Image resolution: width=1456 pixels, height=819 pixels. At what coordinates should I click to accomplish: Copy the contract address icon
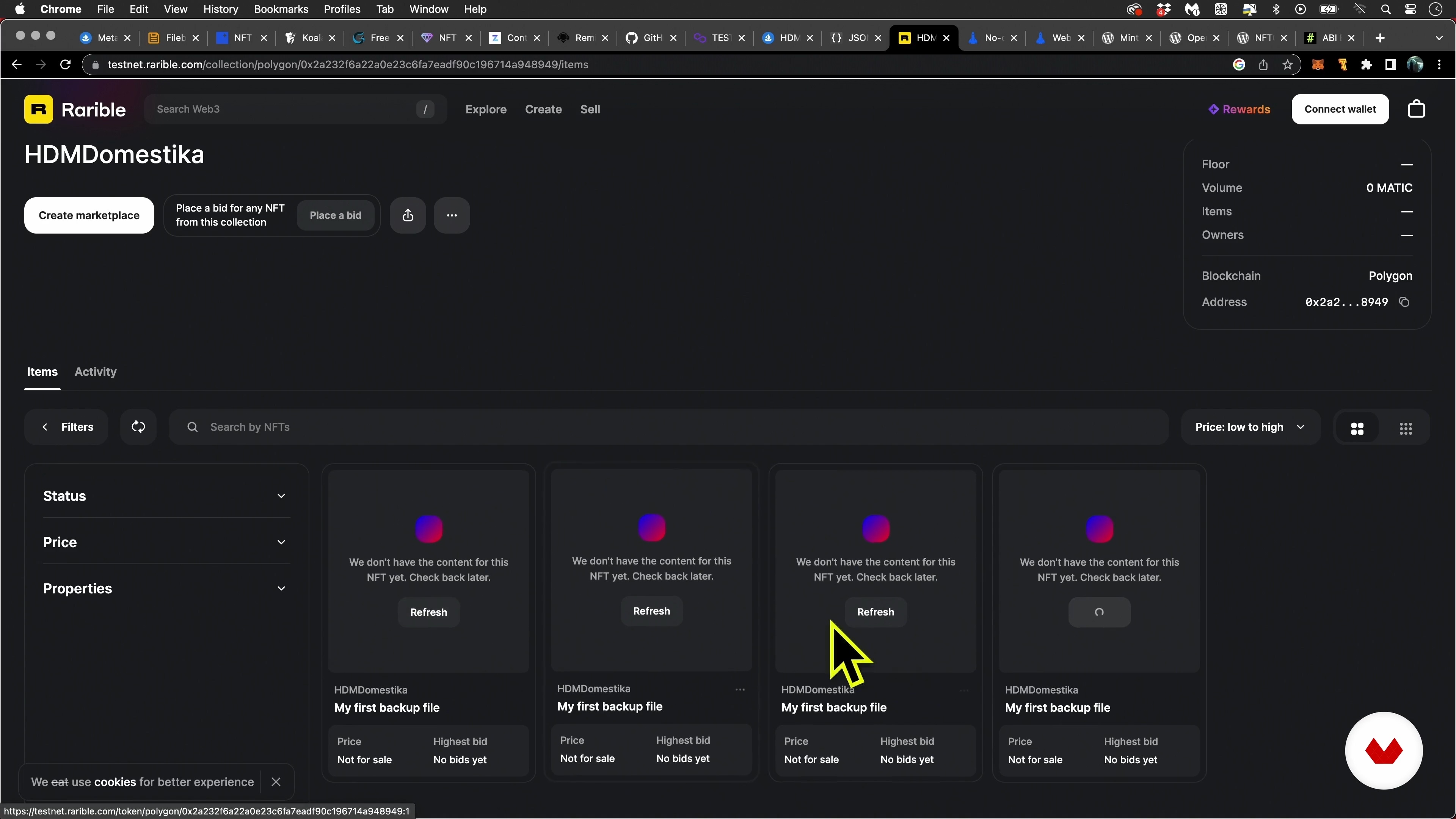(x=1404, y=302)
